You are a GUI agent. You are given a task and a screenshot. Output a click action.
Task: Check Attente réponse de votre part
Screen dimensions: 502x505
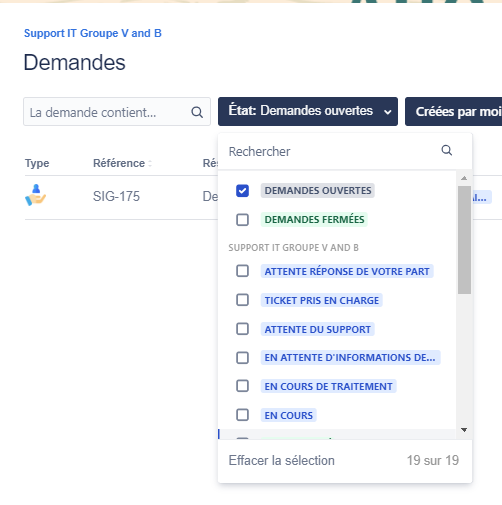click(x=242, y=271)
